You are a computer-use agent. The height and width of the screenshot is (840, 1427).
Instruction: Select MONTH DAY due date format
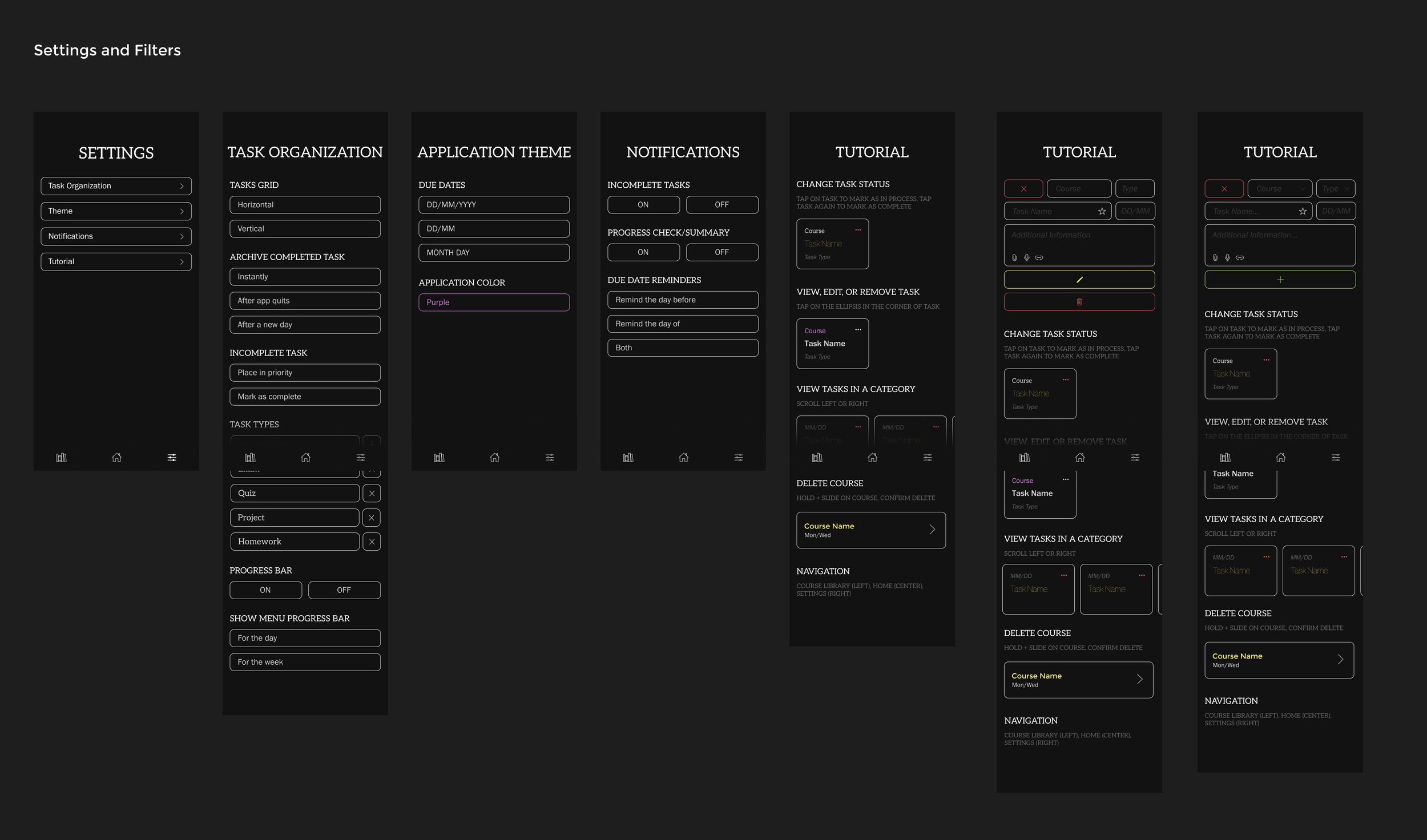494,253
